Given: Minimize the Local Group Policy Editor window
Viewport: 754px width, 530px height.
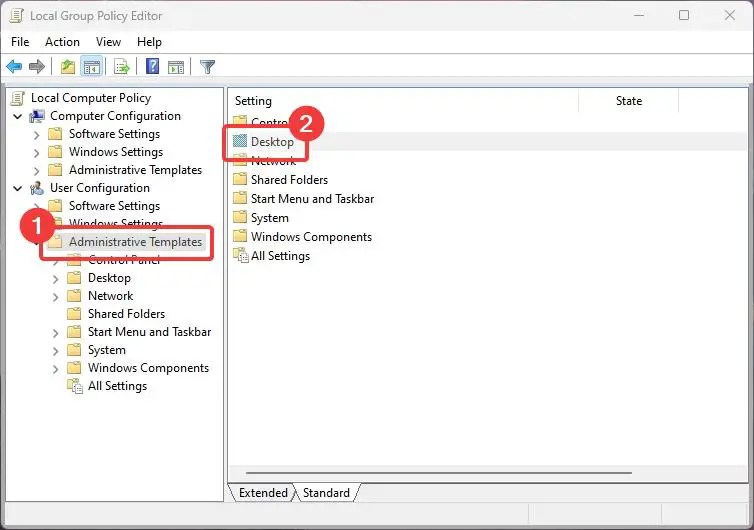Looking at the screenshot, I should (639, 15).
